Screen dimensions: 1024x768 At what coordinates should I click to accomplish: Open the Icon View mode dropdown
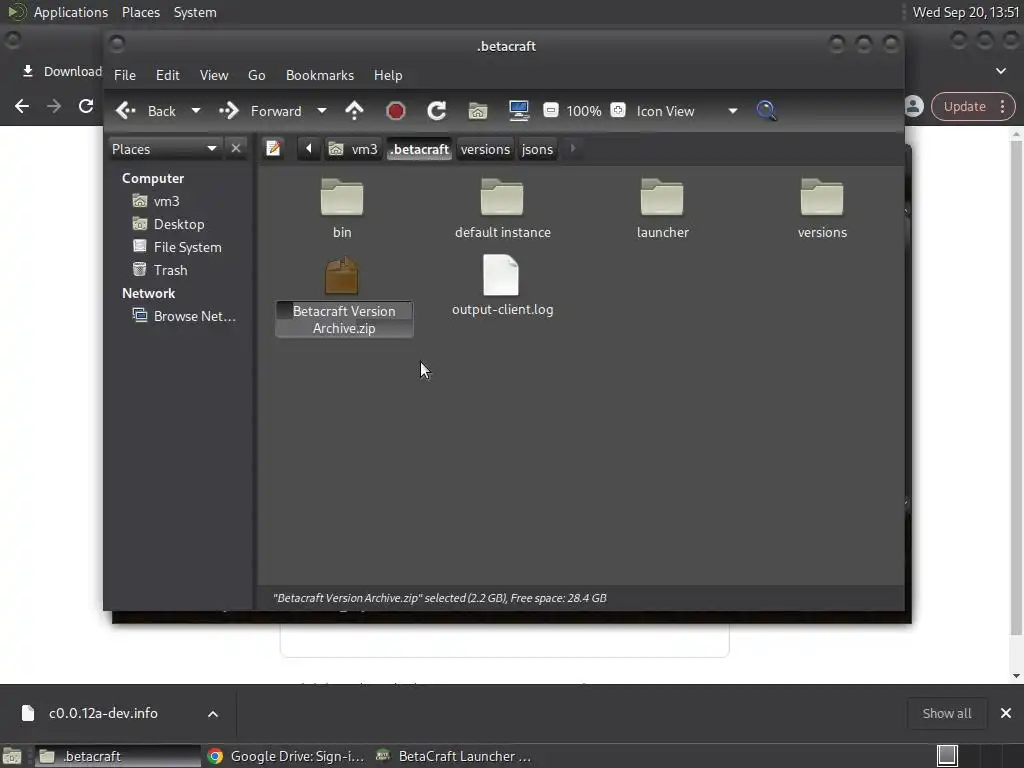[x=687, y=111]
